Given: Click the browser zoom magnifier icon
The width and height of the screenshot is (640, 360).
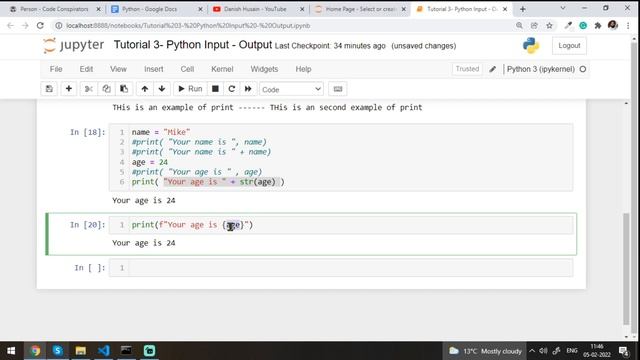Looking at the screenshot, I should click(x=519, y=25).
